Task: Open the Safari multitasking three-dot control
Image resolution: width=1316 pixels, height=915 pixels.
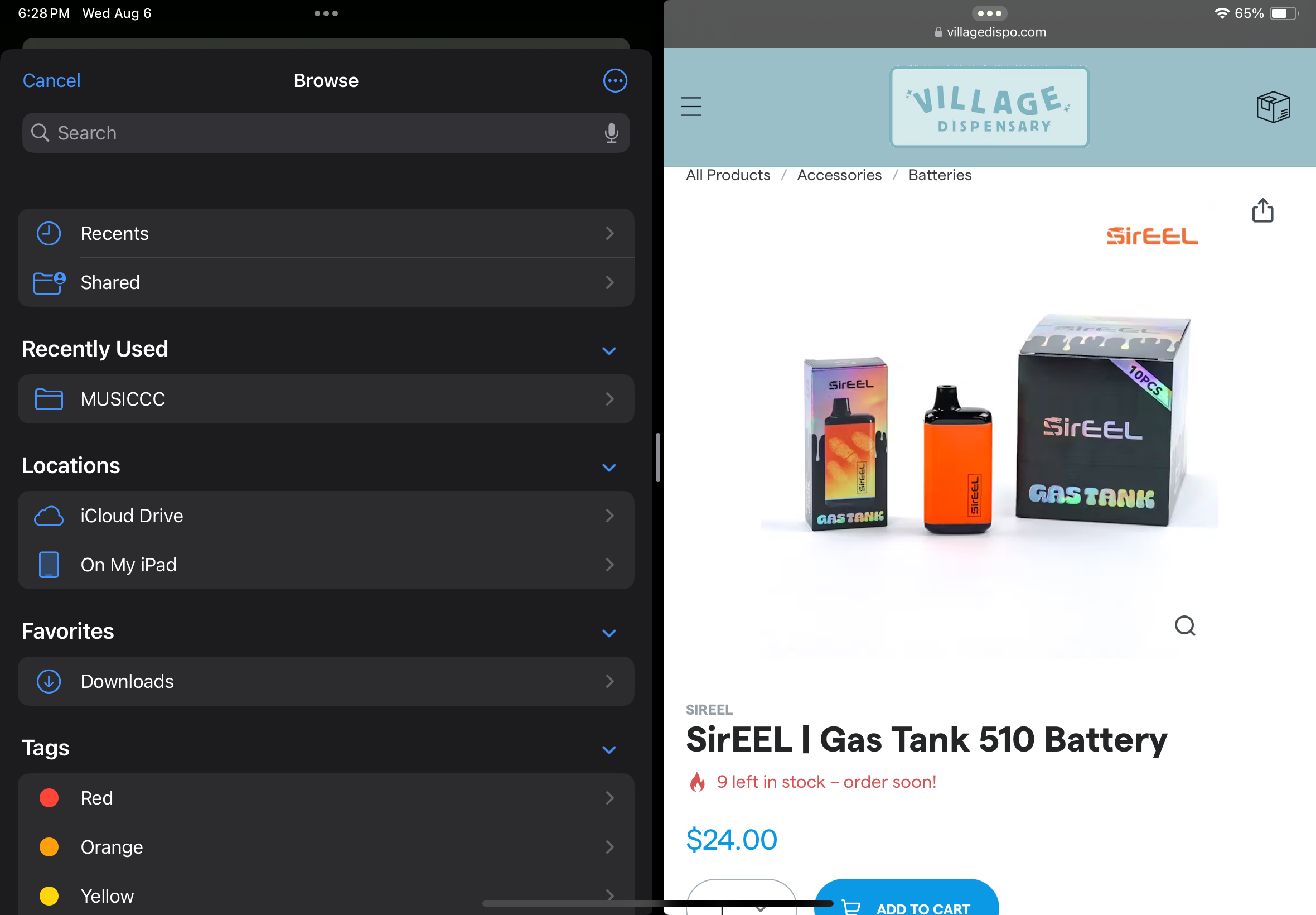Action: [989, 13]
